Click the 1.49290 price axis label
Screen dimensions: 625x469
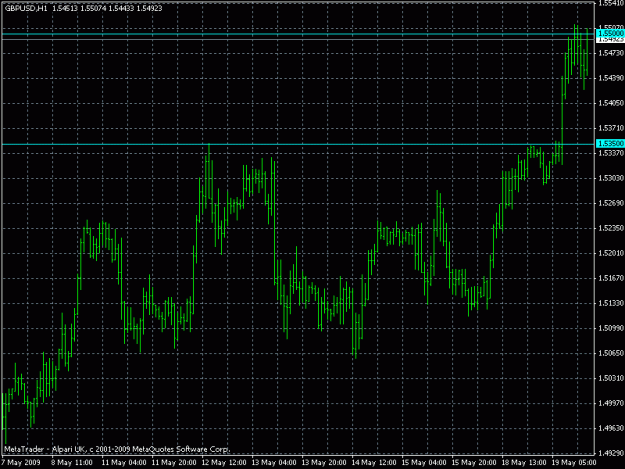click(611, 453)
